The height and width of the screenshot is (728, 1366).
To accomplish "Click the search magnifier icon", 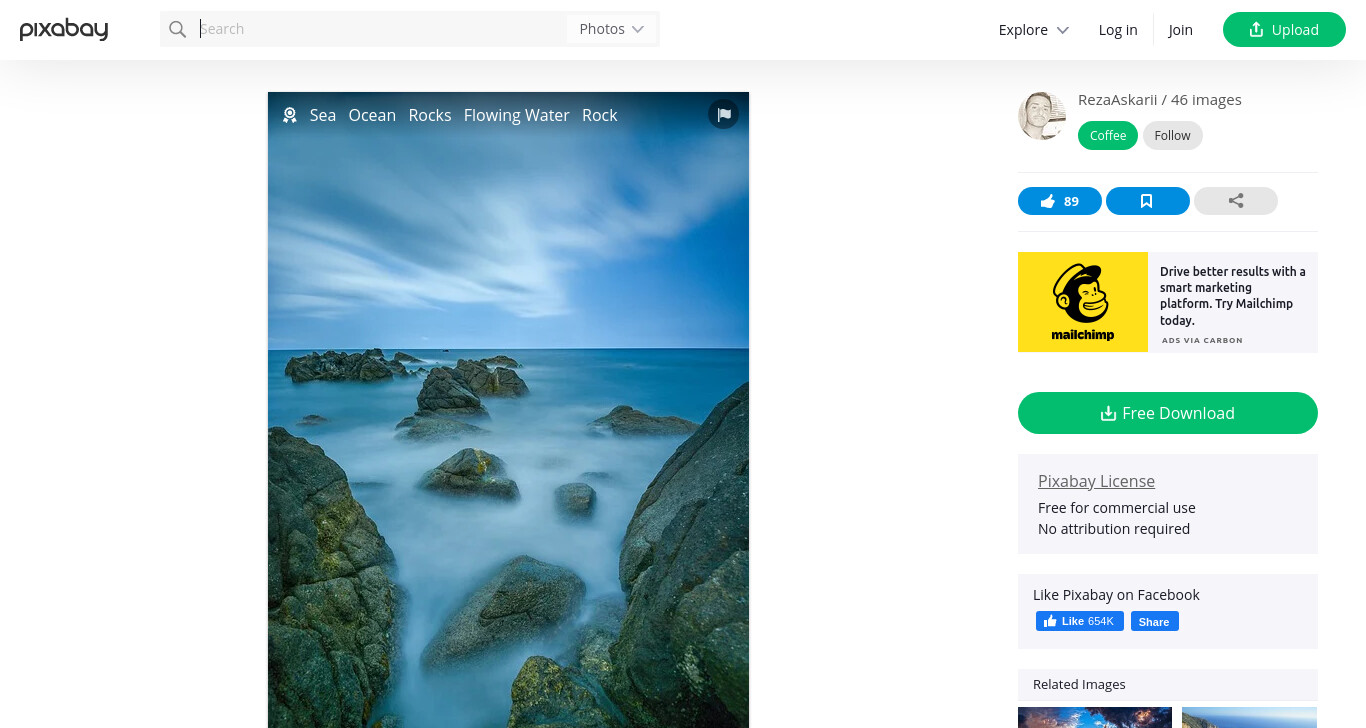I will point(178,29).
